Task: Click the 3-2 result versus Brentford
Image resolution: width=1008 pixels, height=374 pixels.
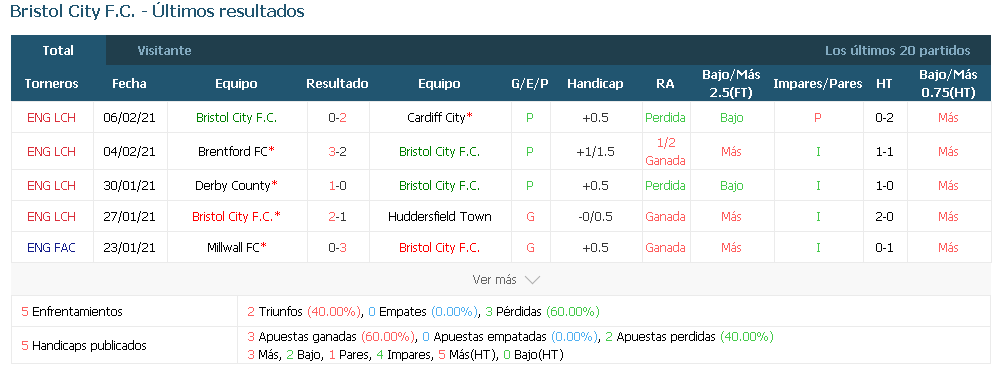Action: click(337, 152)
